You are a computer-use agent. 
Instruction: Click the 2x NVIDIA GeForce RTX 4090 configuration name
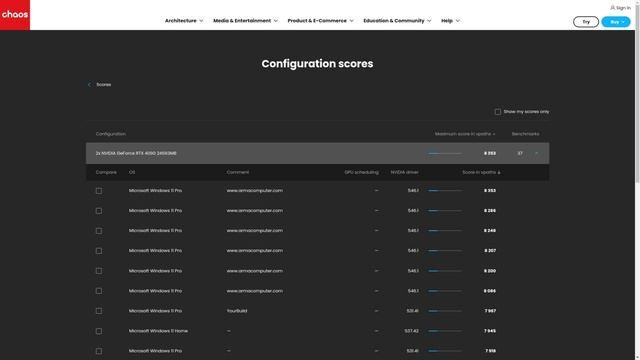click(x=136, y=153)
